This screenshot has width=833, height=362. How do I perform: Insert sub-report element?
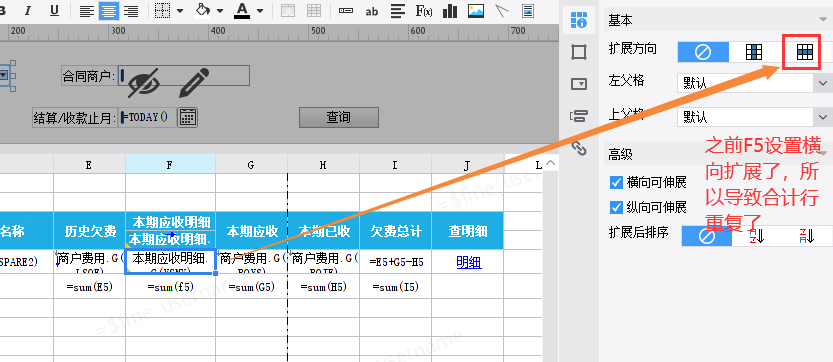pos(528,11)
